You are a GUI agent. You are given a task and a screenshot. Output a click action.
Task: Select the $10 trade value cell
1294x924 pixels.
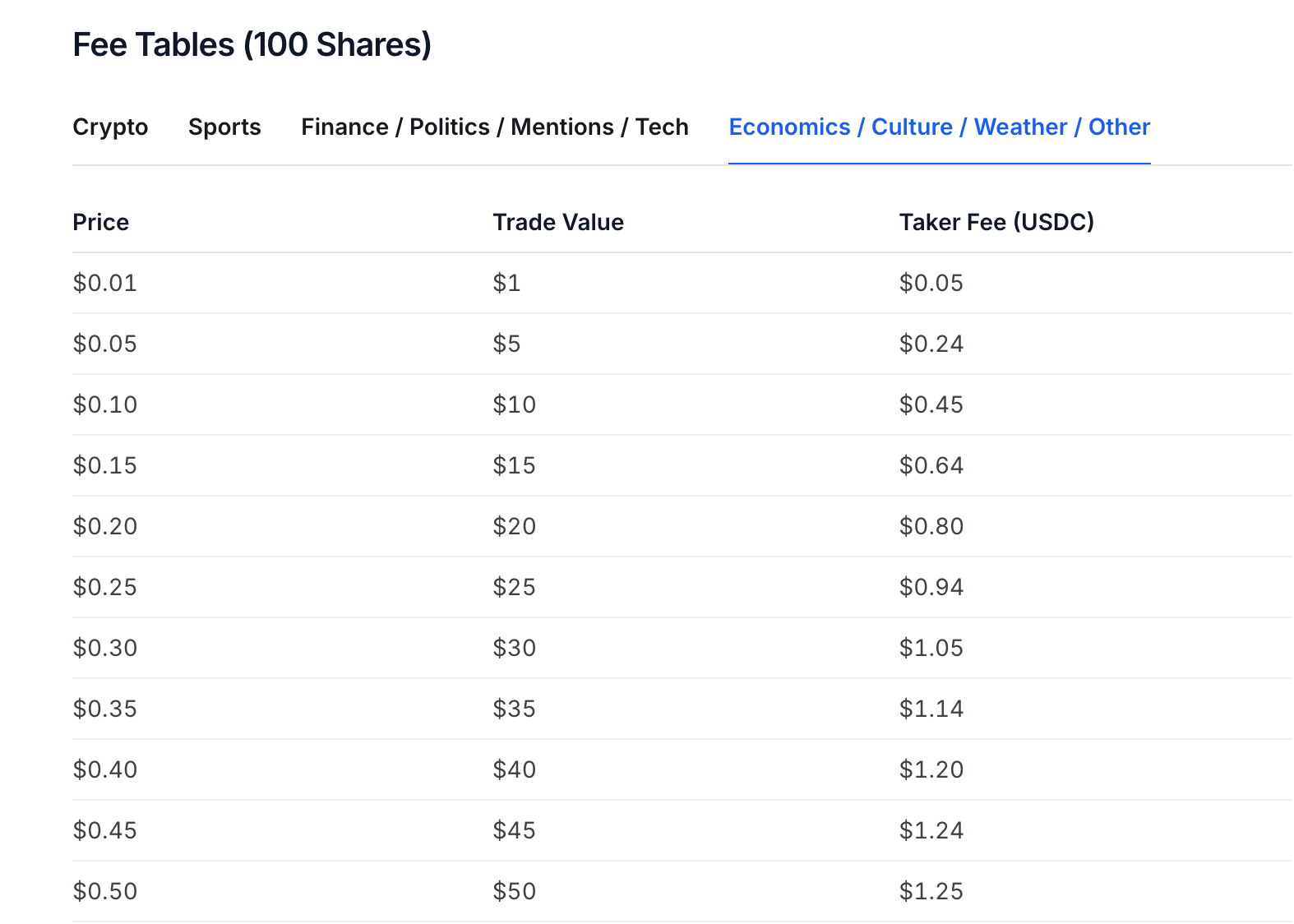click(x=514, y=404)
